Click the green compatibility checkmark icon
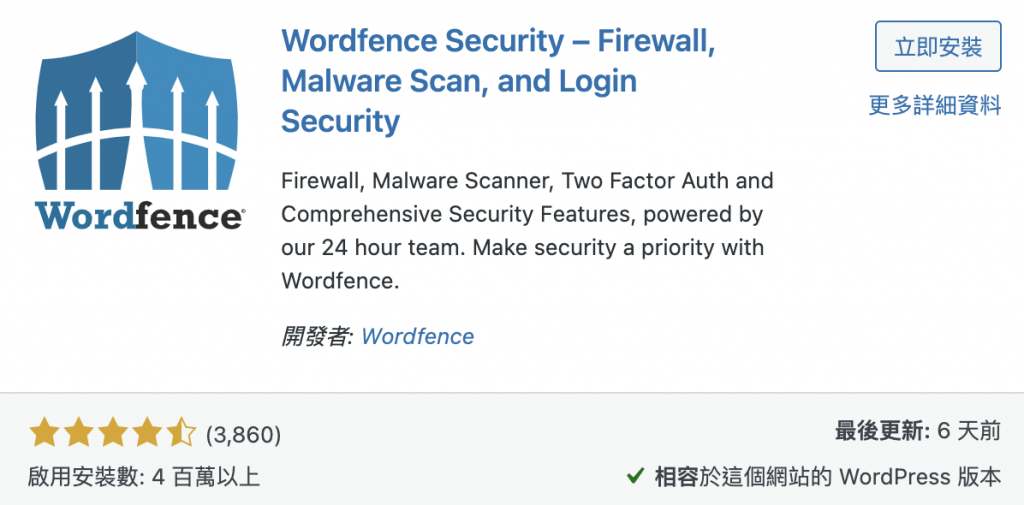Screen dimensions: 1024x505 coord(635,476)
